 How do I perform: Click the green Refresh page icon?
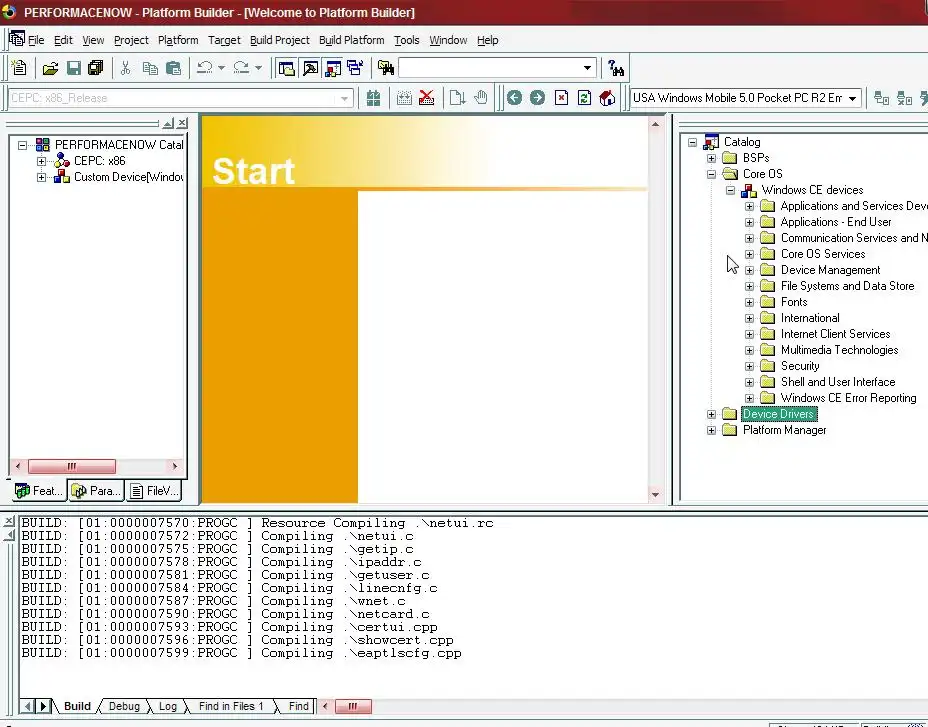(584, 98)
